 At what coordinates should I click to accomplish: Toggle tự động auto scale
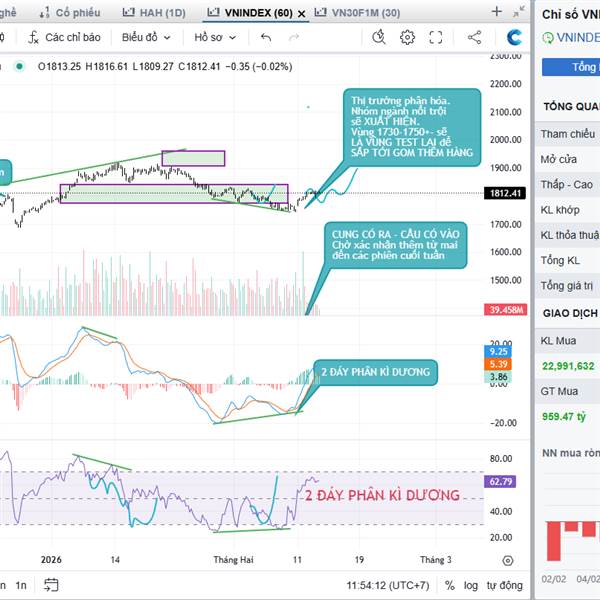[504, 585]
